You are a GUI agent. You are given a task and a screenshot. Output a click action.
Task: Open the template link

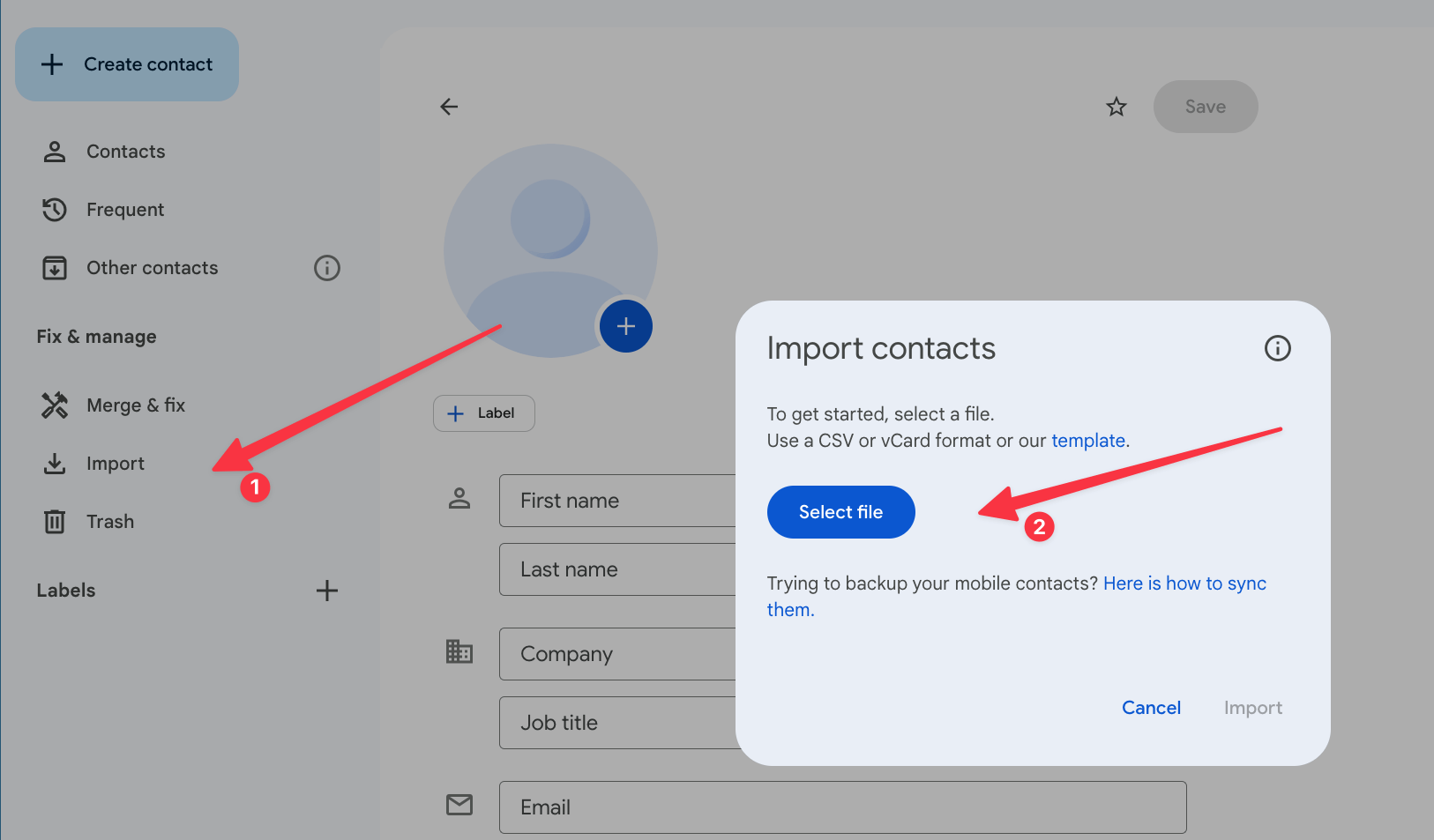(x=1088, y=441)
